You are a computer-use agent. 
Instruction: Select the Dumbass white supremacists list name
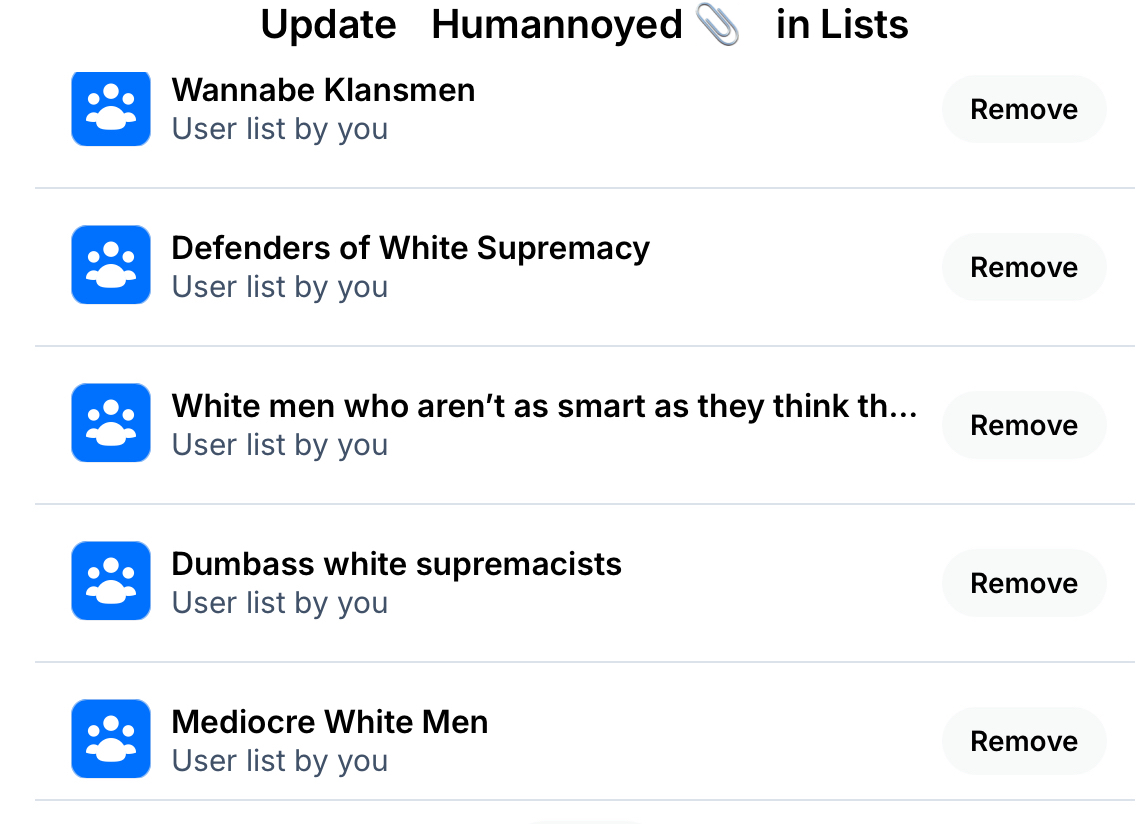396,564
